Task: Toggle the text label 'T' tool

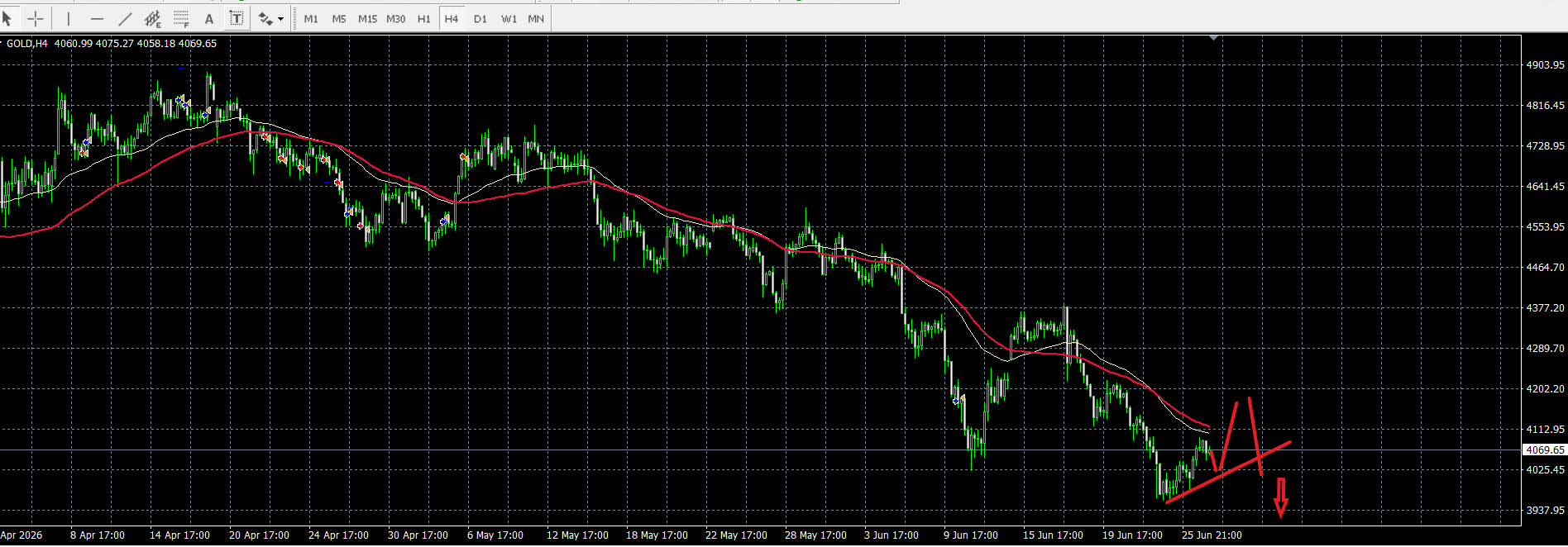Action: [x=237, y=18]
